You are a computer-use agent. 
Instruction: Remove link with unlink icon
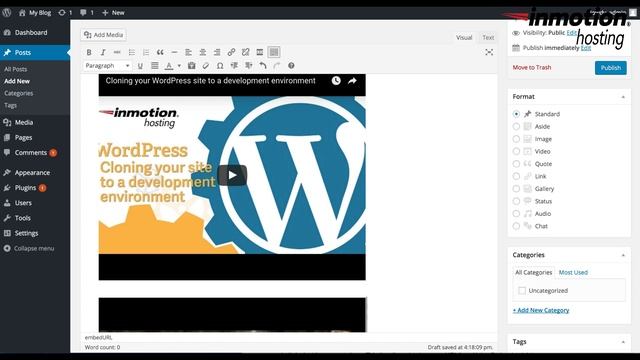[245, 52]
